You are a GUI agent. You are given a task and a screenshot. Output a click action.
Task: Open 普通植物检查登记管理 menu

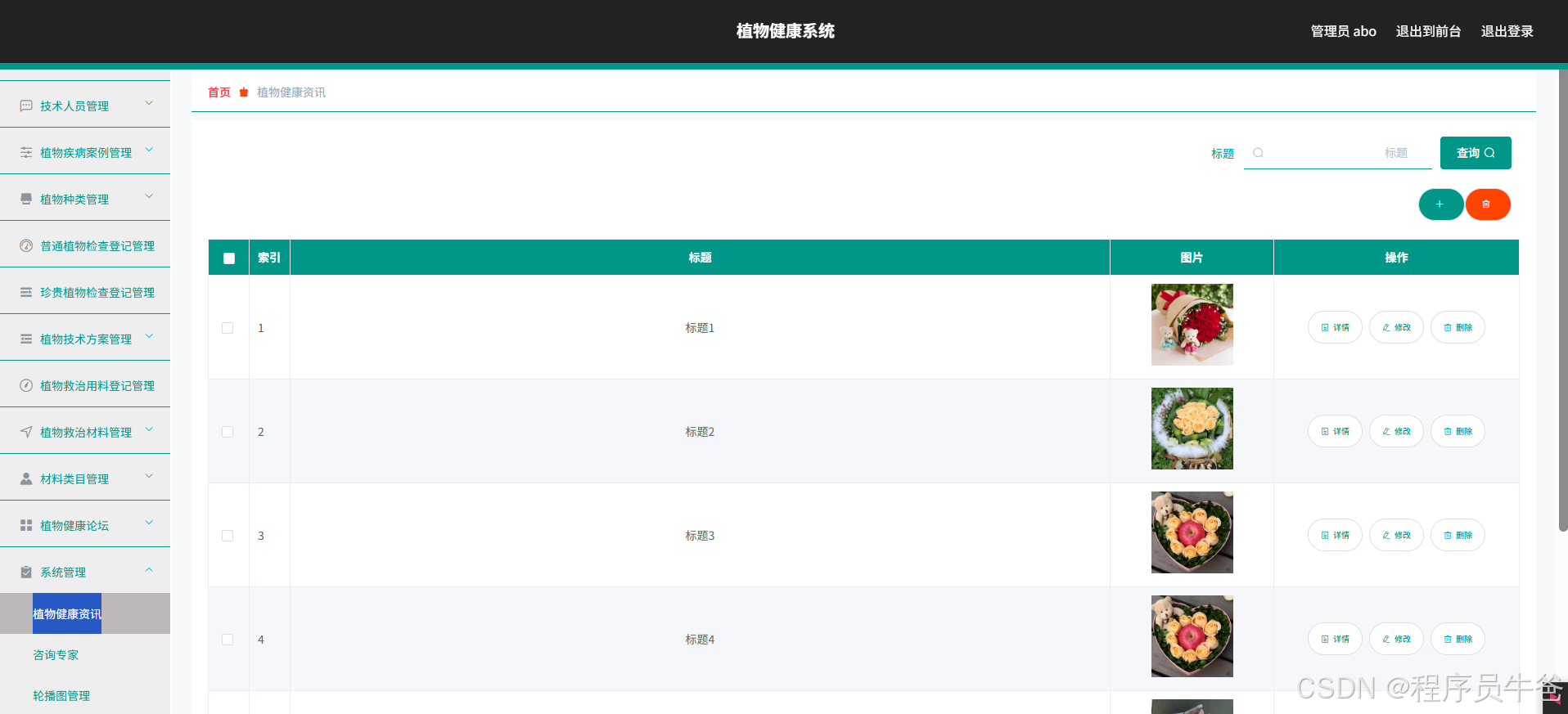coord(85,245)
